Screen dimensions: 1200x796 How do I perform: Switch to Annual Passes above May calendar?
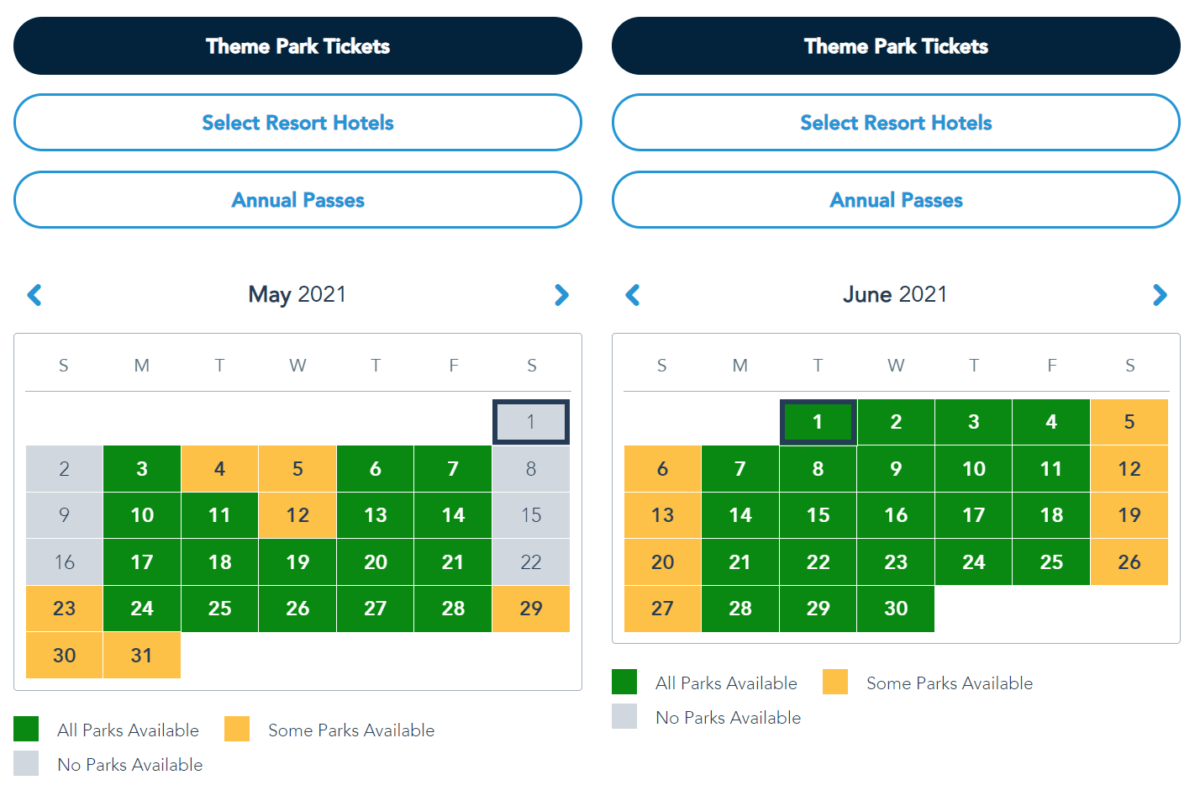(x=297, y=200)
